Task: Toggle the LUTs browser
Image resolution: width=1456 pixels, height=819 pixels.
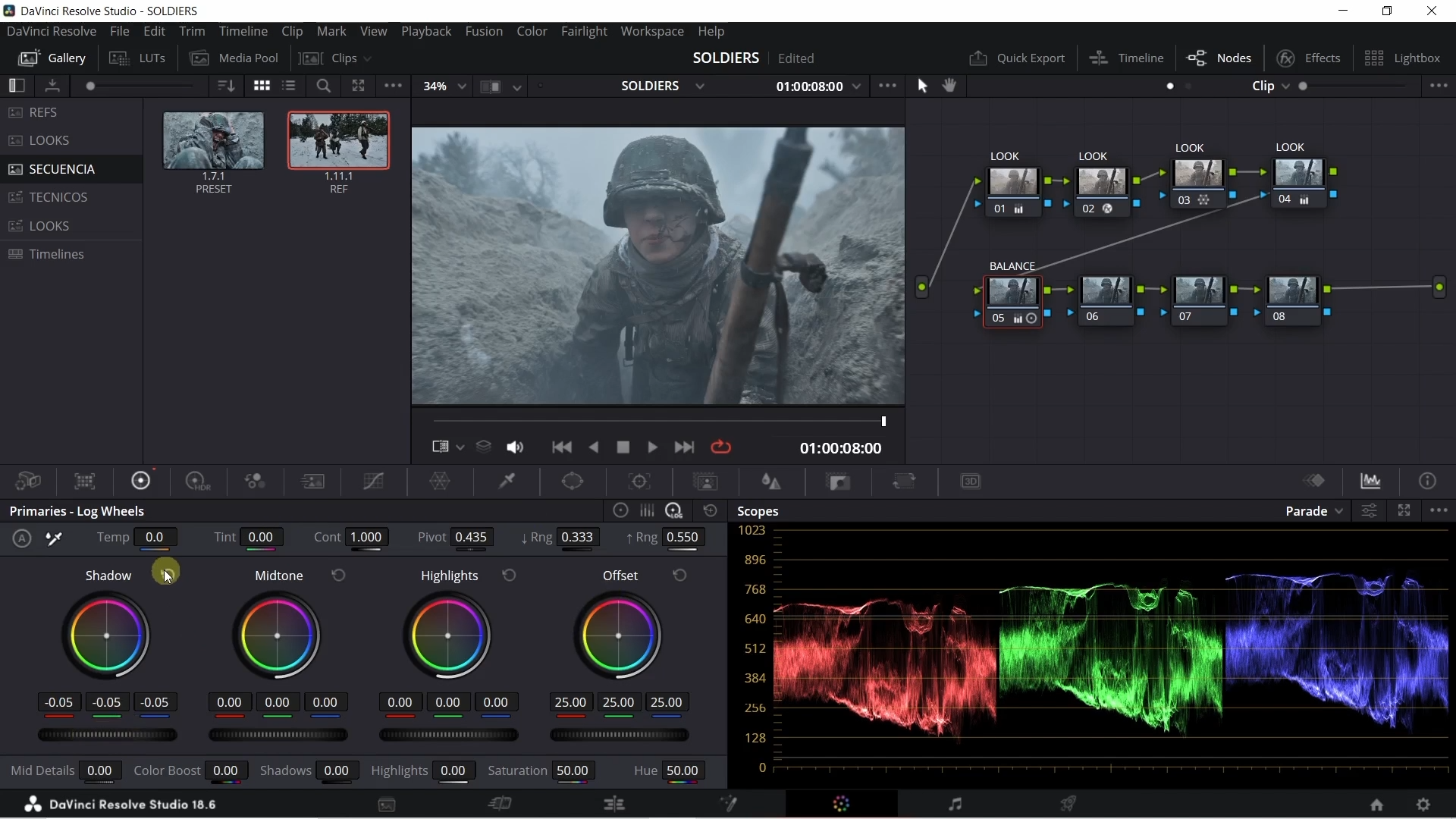Action: pyautogui.click(x=137, y=58)
